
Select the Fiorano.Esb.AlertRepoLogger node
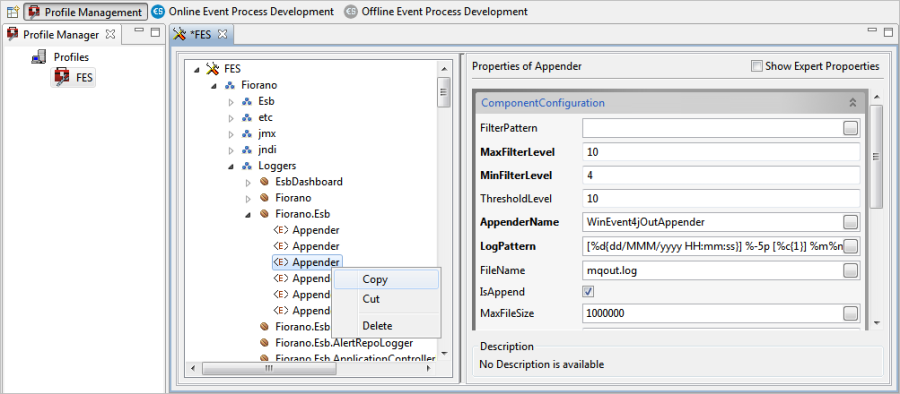[344, 343]
